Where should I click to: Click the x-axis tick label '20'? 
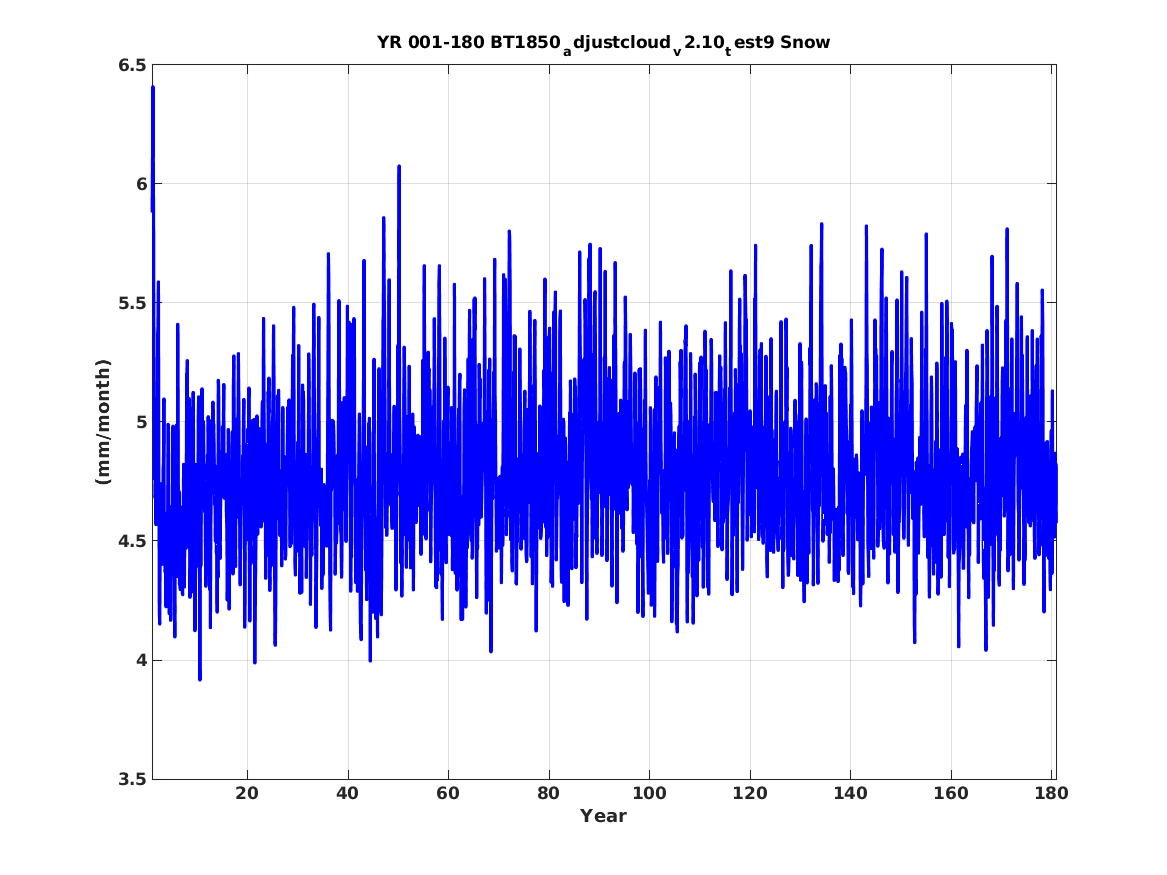pyautogui.click(x=247, y=793)
